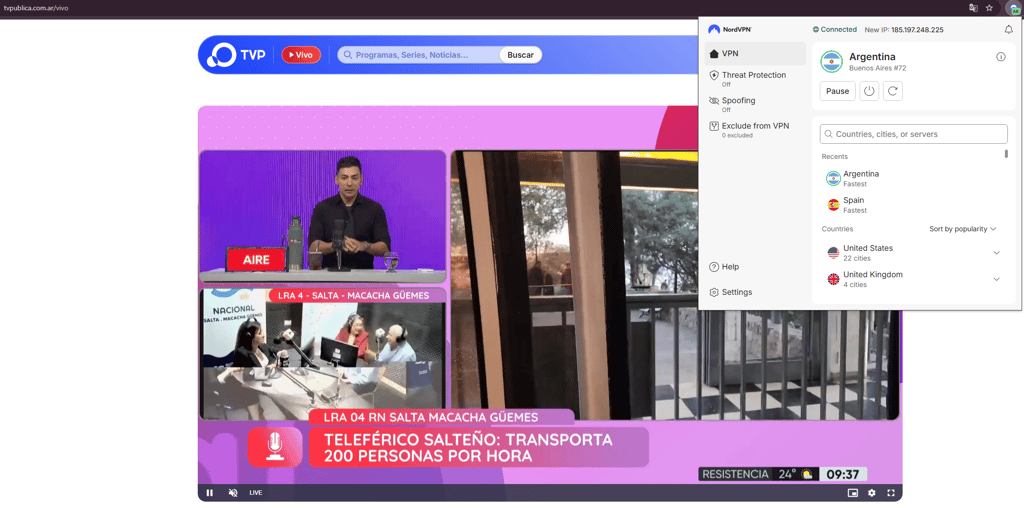The width and height of the screenshot is (1024, 508).
Task: Click the NordVPN logo
Action: [x=730, y=29]
